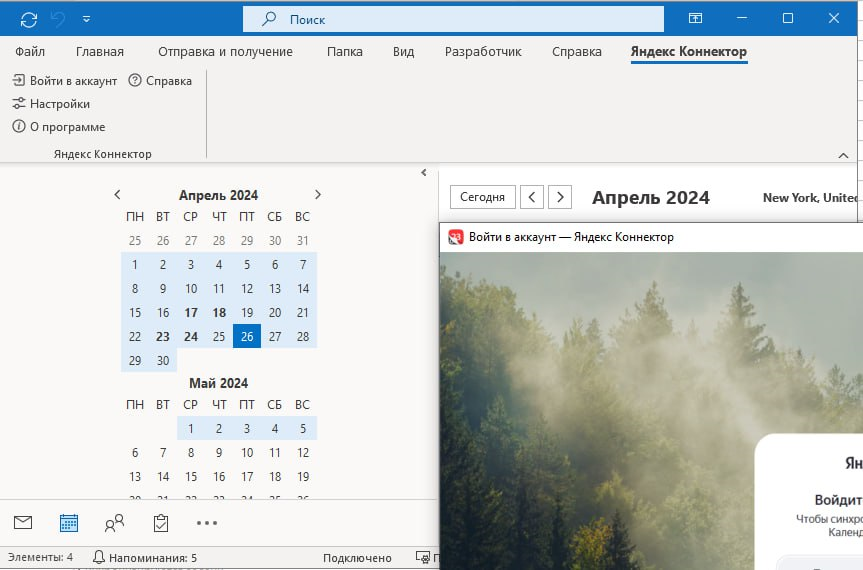Open the Quick Access Toolbar customize dropdown
Screen dimensions: 863x570
[86, 19]
